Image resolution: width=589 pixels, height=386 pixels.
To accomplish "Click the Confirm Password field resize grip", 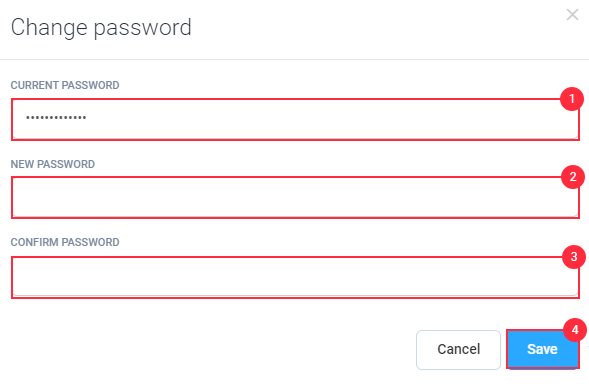I will coord(575,293).
